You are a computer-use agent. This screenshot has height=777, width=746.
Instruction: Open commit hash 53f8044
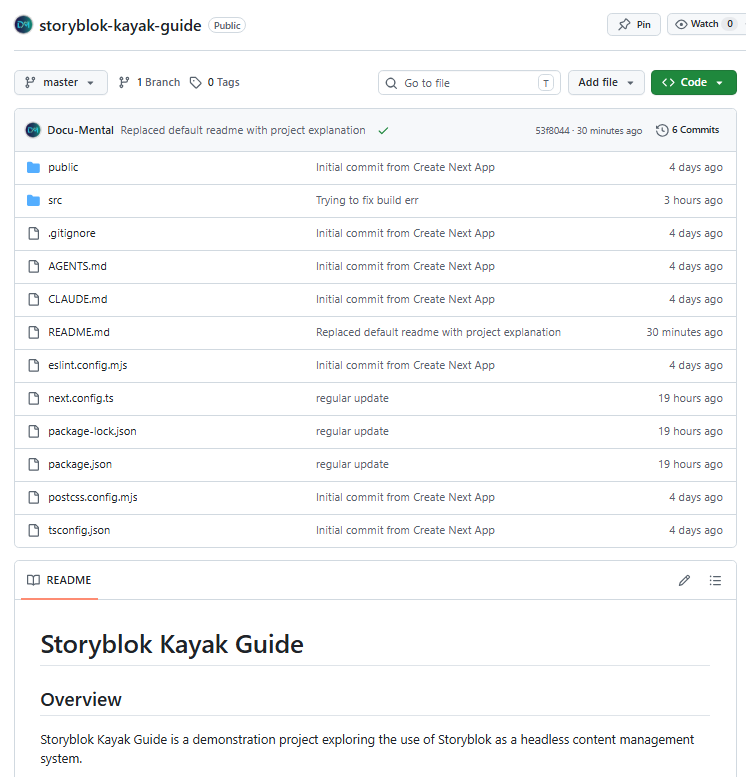[x=552, y=131]
